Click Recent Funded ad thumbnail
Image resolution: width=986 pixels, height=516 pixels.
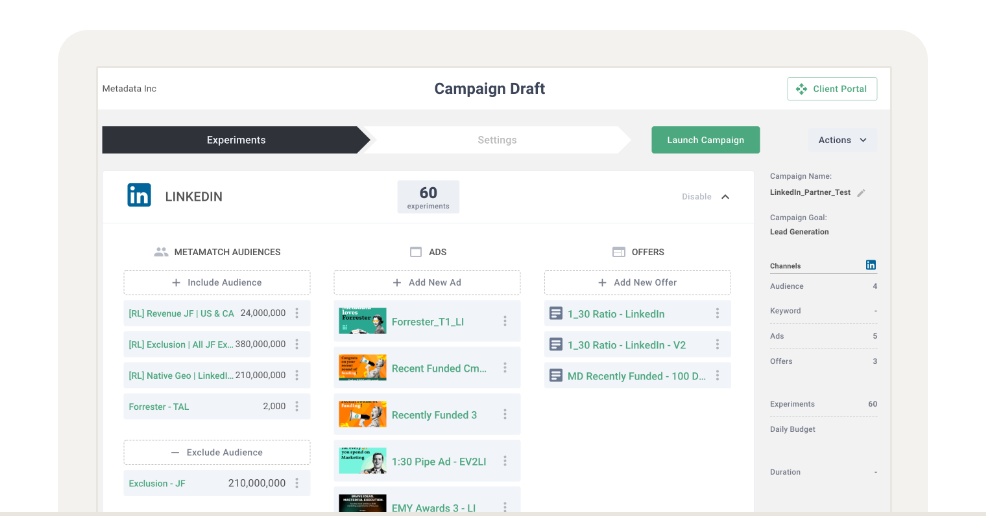tap(363, 368)
